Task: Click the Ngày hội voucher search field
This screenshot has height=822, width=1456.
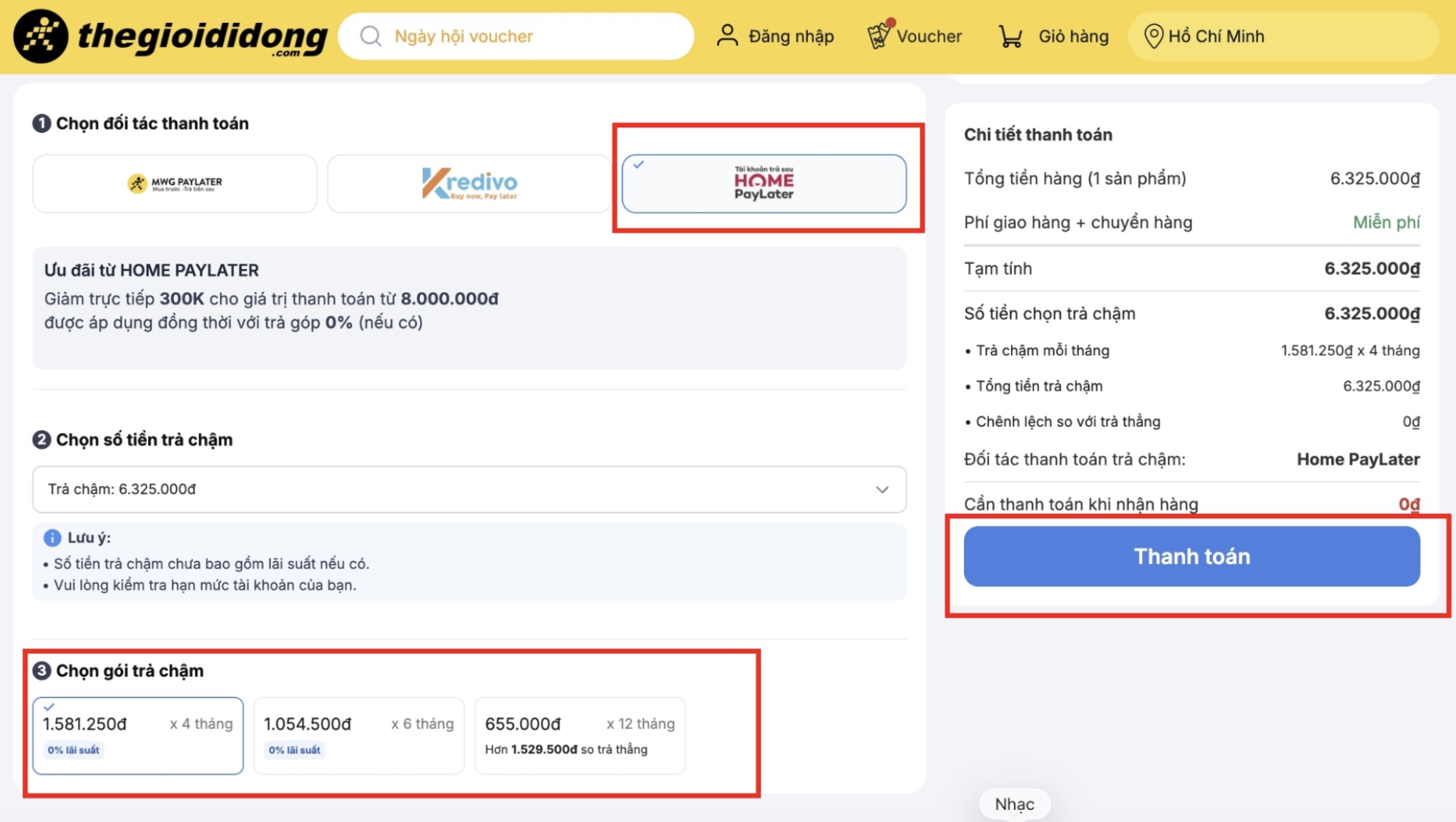Action: [x=516, y=36]
